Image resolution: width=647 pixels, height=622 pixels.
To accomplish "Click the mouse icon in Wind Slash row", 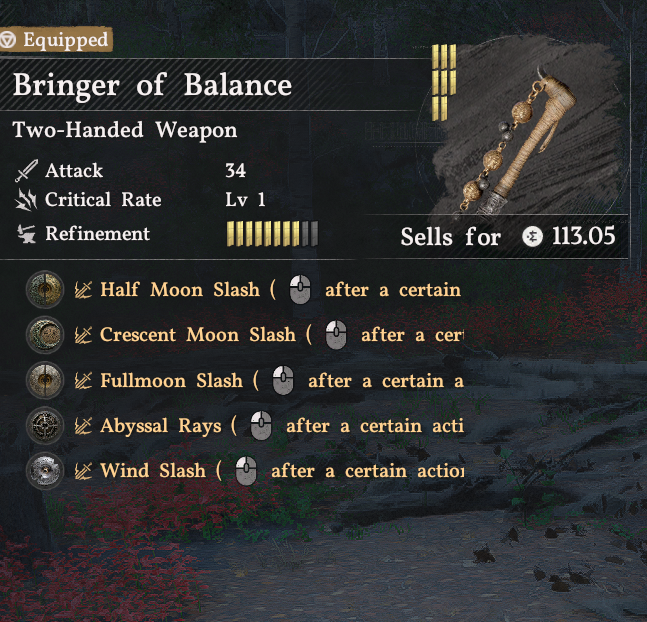I will pyautogui.click(x=246, y=471).
